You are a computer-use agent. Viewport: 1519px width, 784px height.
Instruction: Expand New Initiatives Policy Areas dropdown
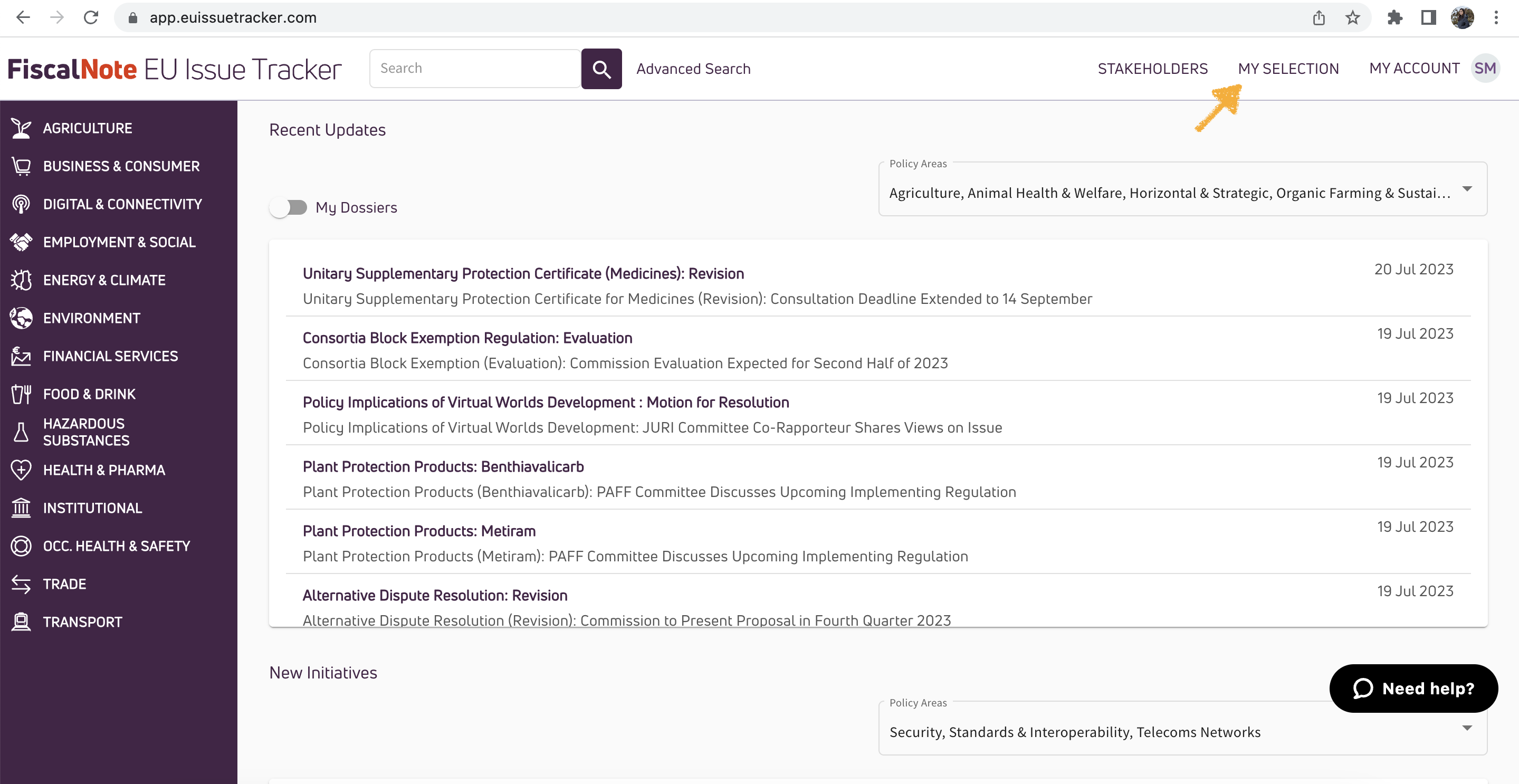pyautogui.click(x=1182, y=728)
